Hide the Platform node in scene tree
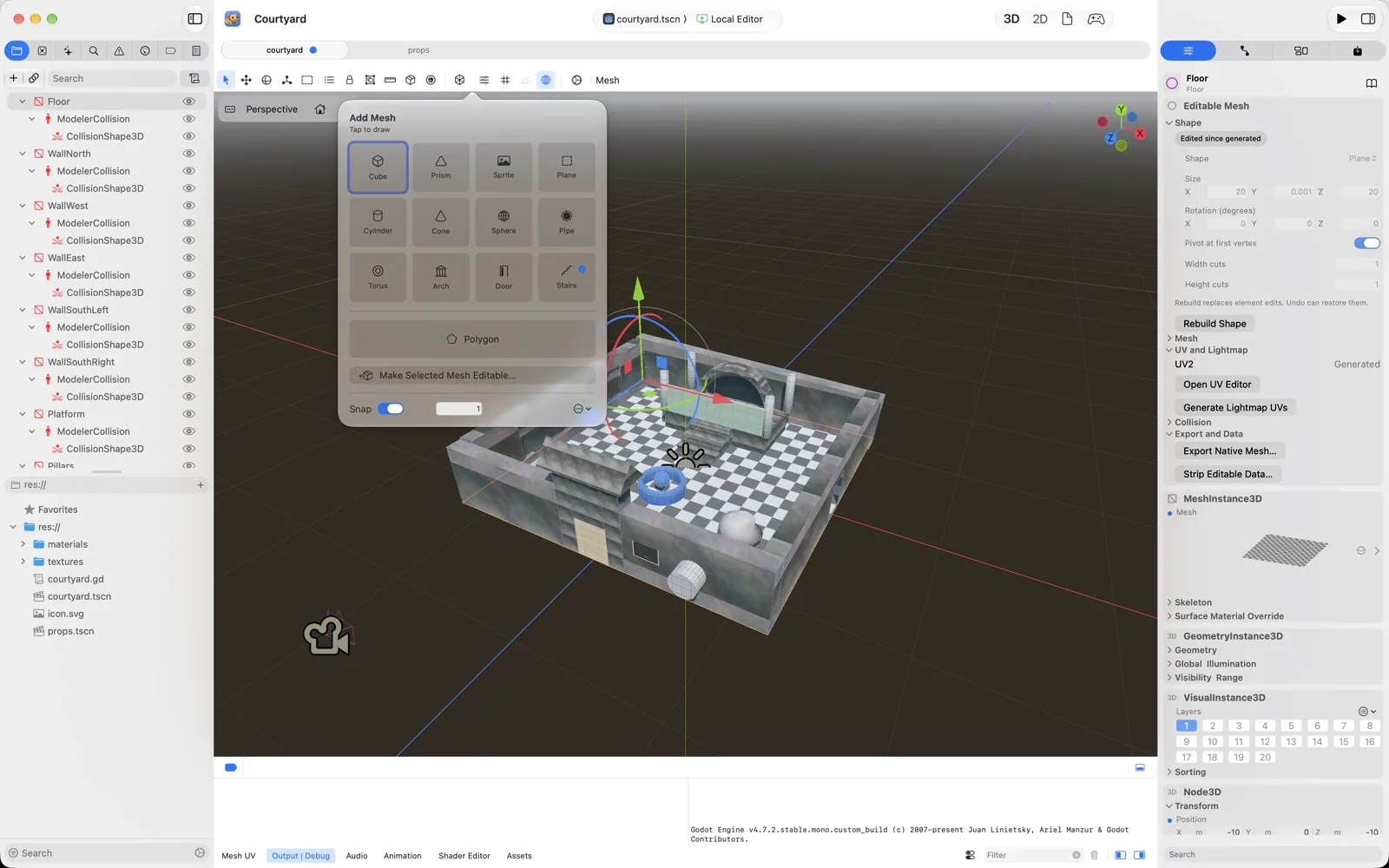The width and height of the screenshot is (1389, 868). [188, 414]
